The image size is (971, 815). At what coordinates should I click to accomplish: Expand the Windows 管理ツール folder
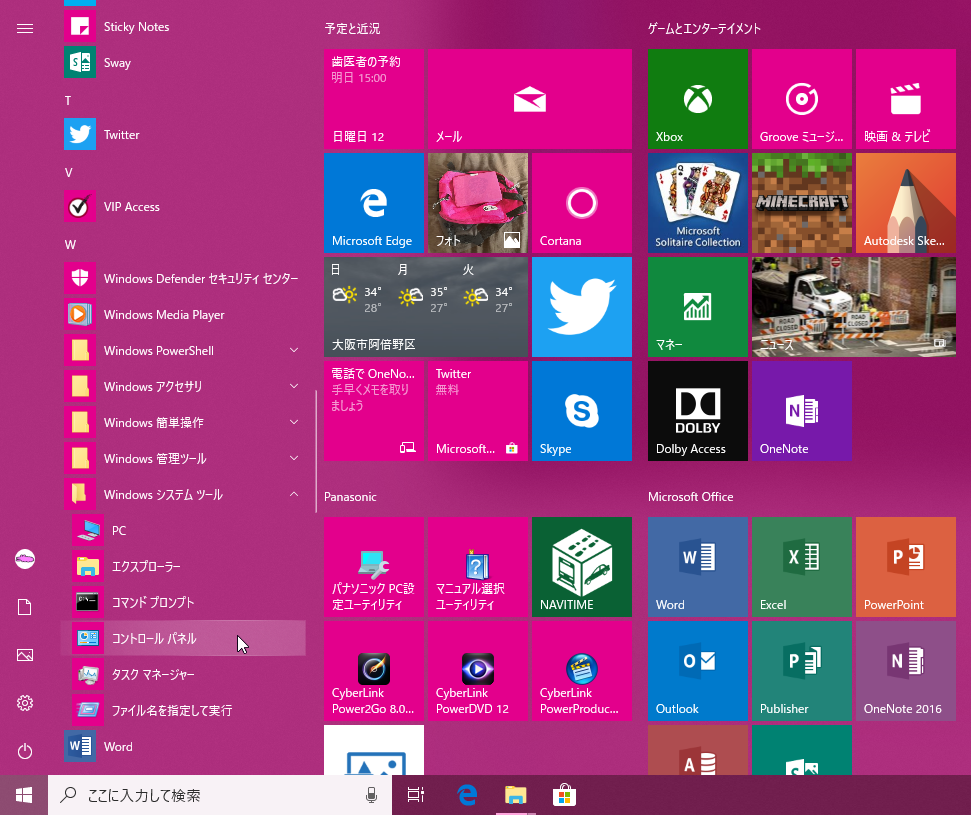click(183, 458)
